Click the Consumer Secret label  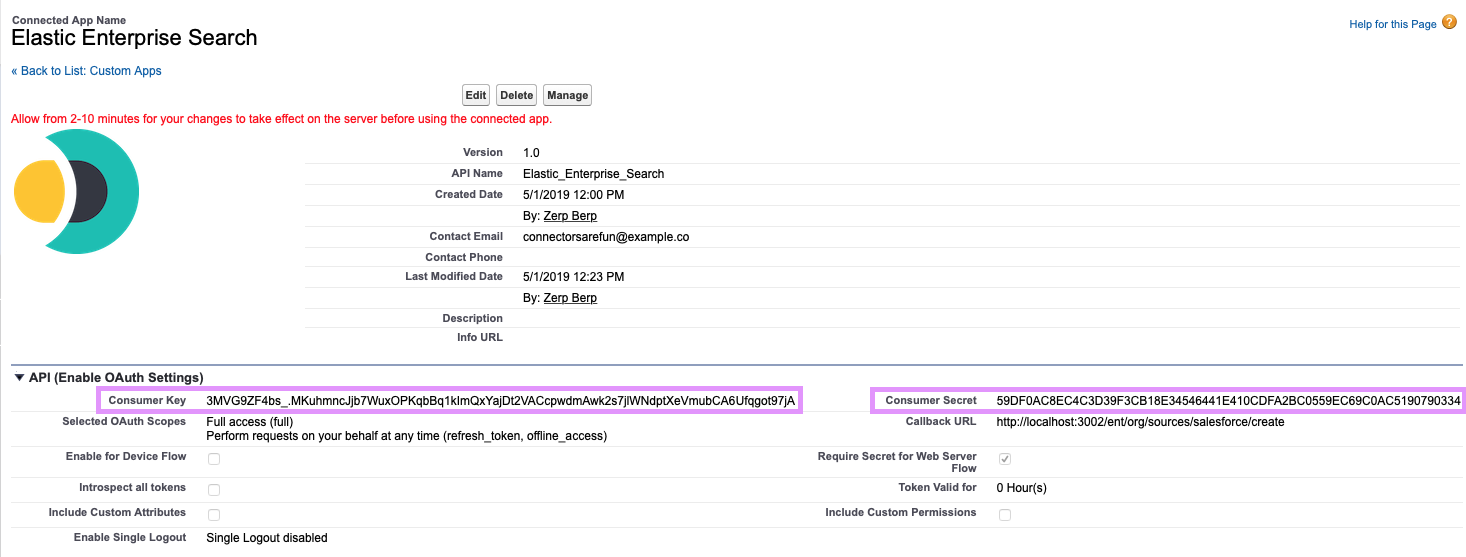(x=931, y=401)
